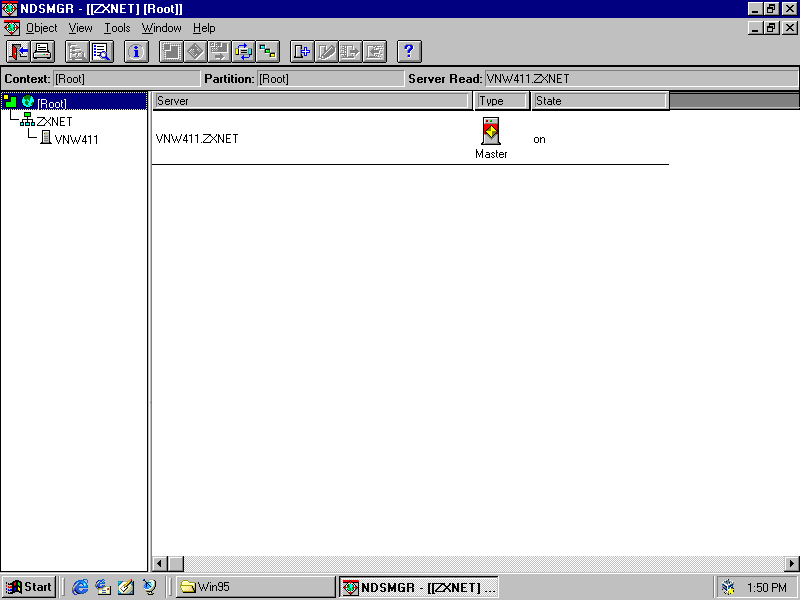
Task: Click the Type column header
Action: click(x=502, y=101)
